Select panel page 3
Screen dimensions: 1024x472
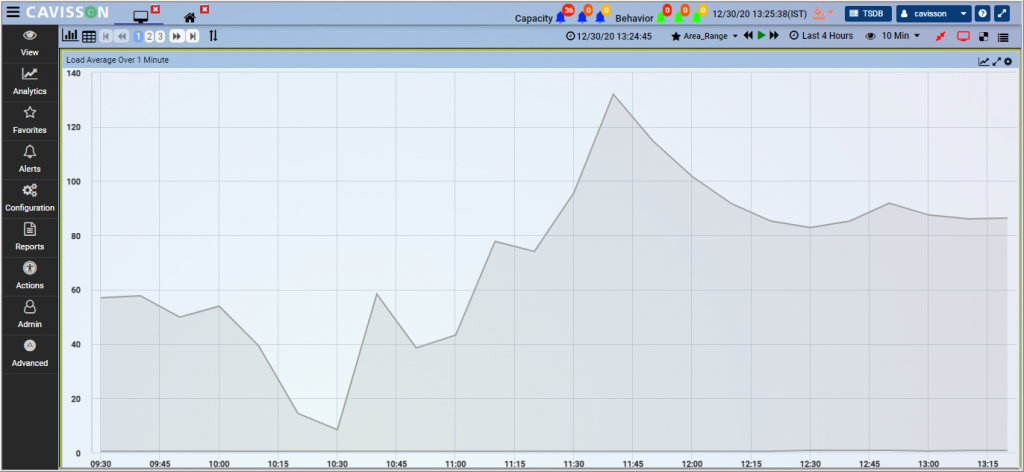(159, 37)
